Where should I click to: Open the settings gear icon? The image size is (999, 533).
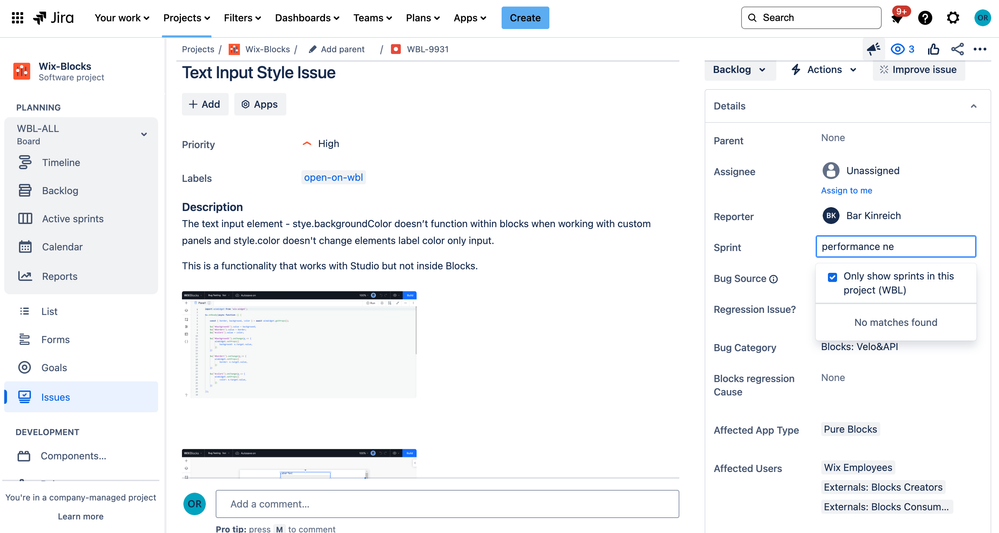(953, 18)
